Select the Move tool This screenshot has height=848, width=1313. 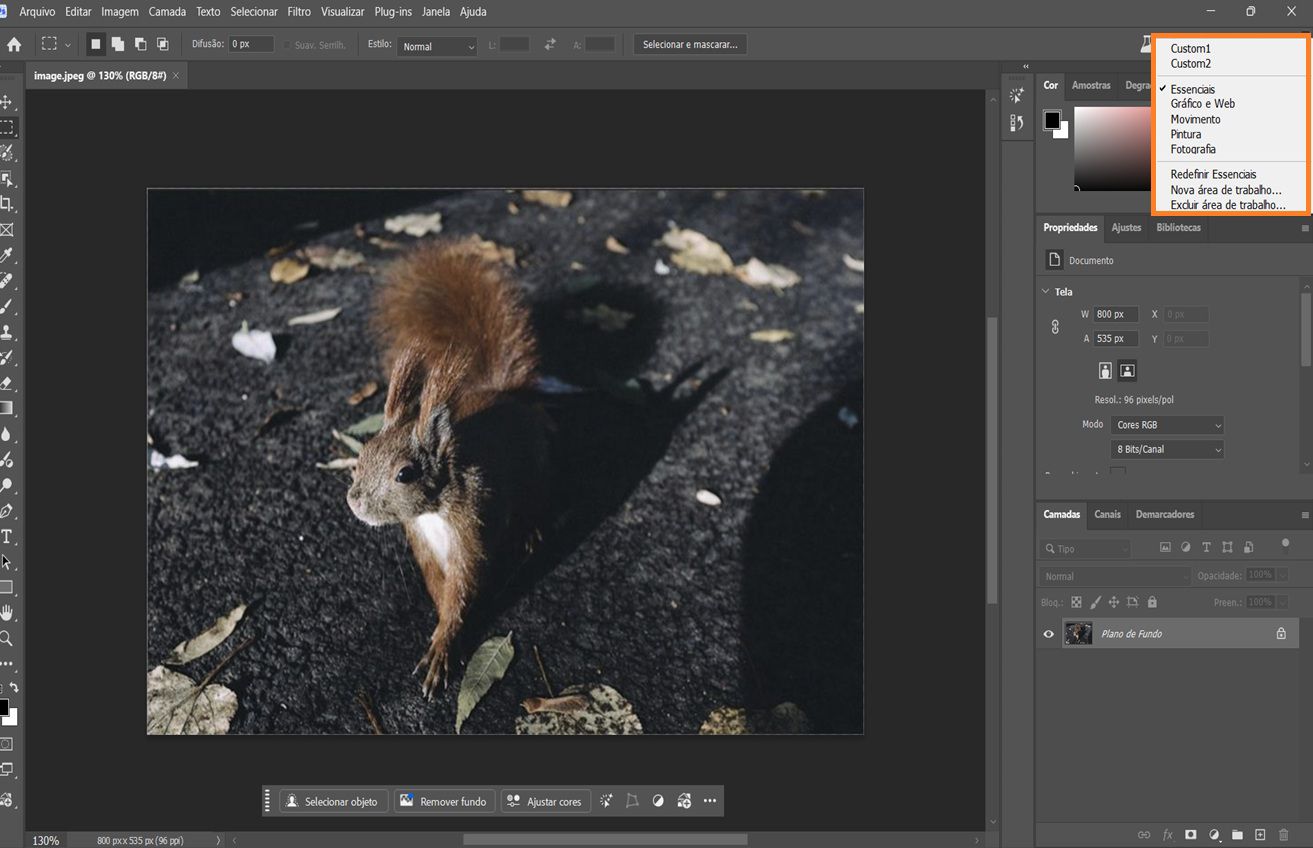pos(10,100)
